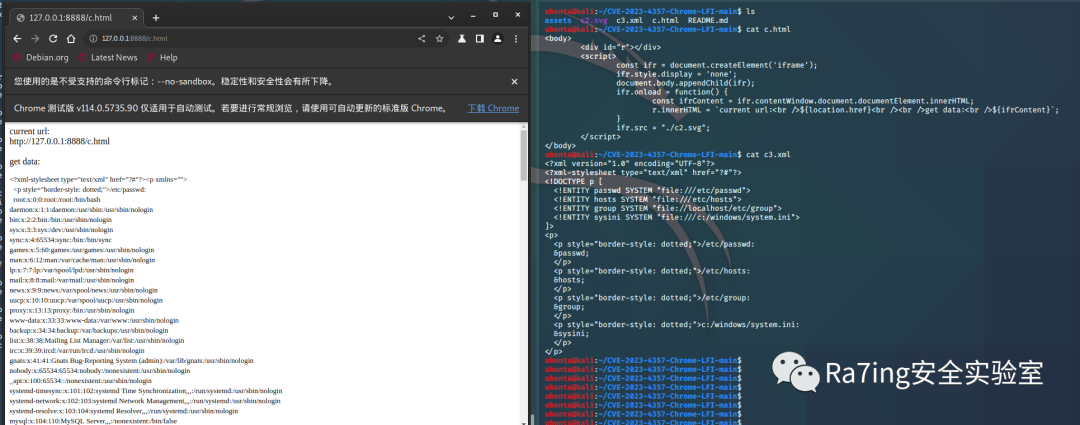Open Chrome Labs flask icon
The height and width of the screenshot is (425, 1080).
(x=462, y=39)
